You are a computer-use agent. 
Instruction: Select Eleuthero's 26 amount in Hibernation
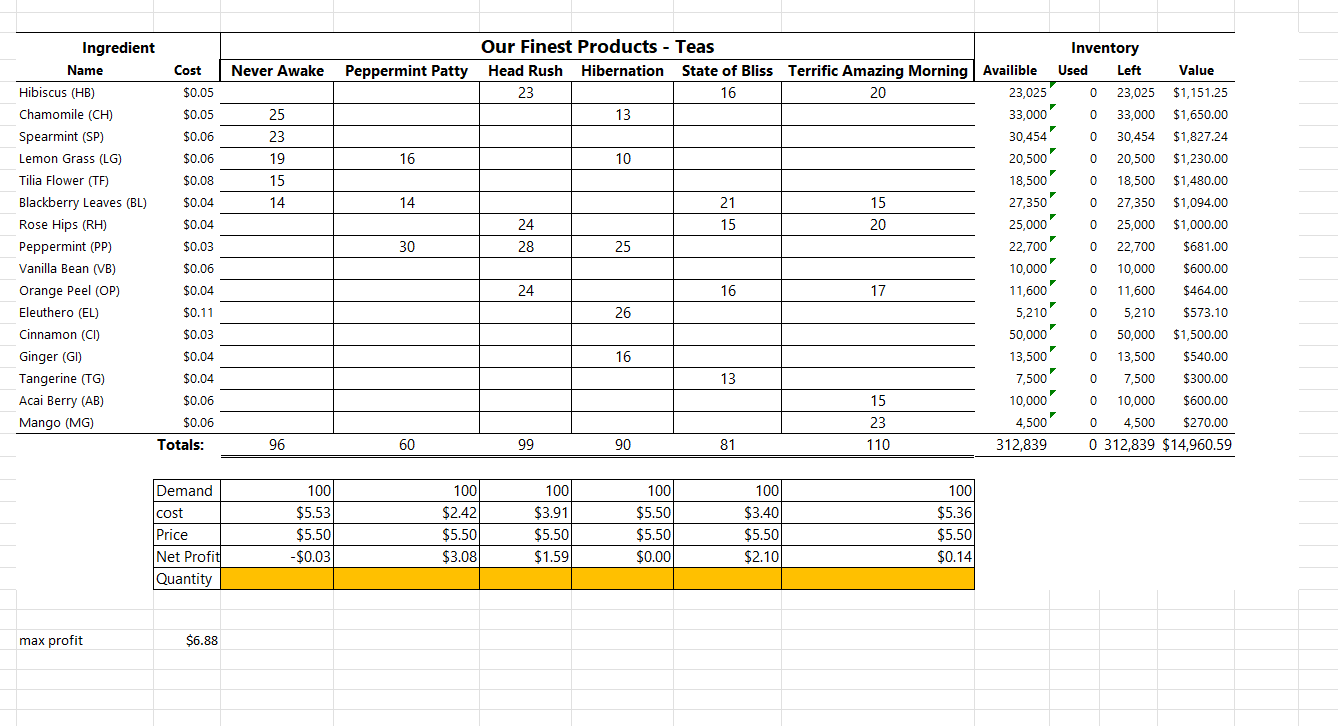point(623,313)
